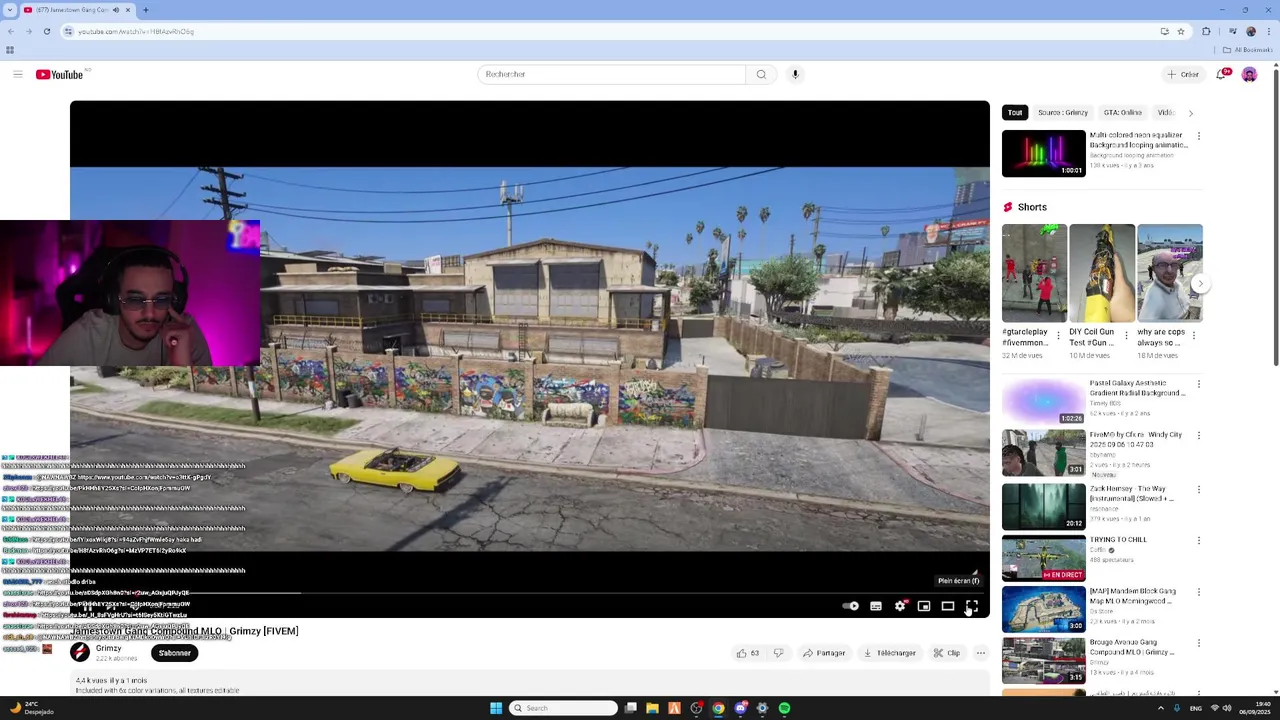Open options for the #gtaroleplay short
Image resolution: width=1280 pixels, height=720 pixels.
1058,336
